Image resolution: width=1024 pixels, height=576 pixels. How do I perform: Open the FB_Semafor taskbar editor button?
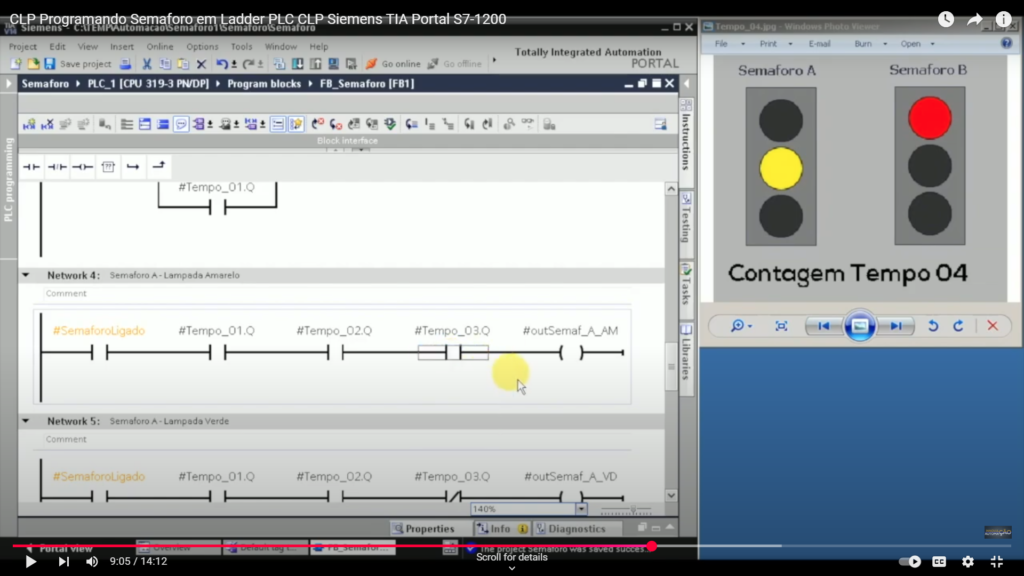click(353, 548)
